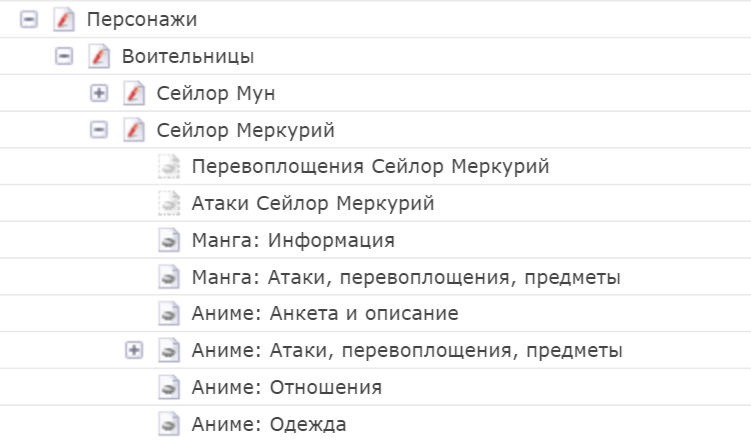Click the Персонажи page icon

[x=63, y=19]
